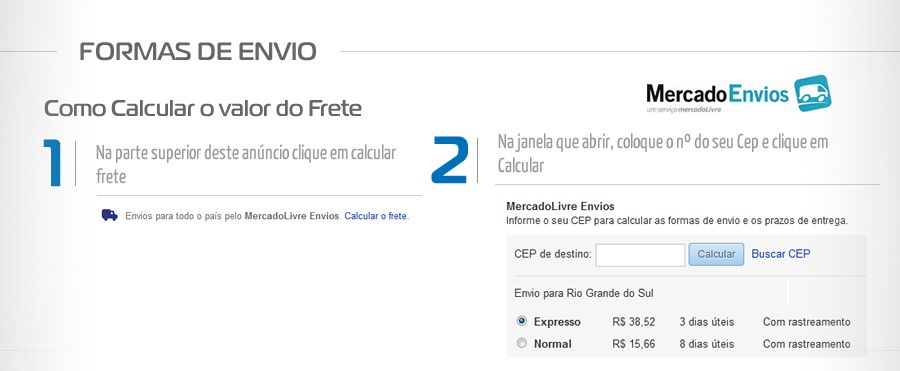Click the MercadoEnvios truck logo icon
Image resolution: width=900 pixels, height=371 pixels.
pos(812,93)
